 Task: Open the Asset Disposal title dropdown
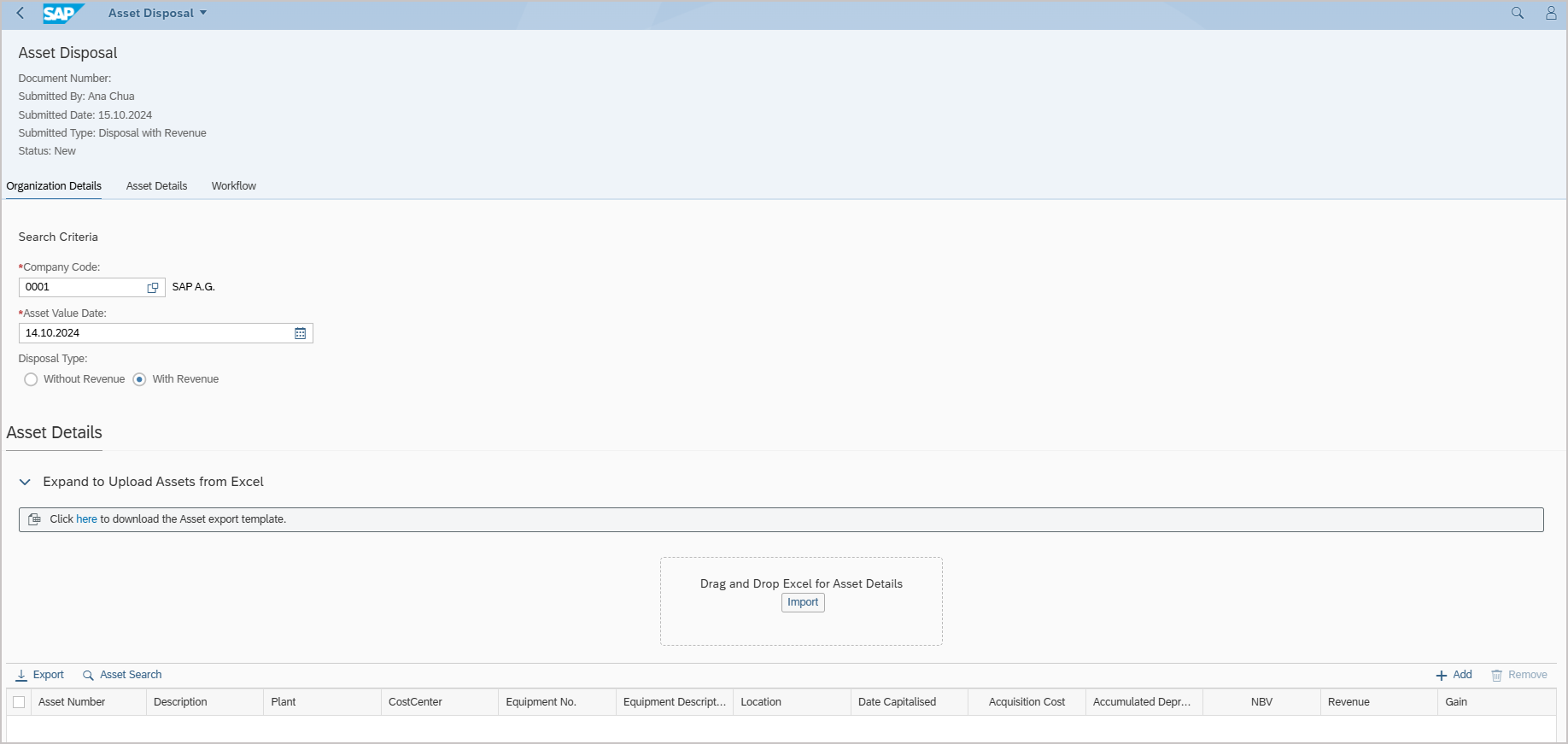click(157, 13)
